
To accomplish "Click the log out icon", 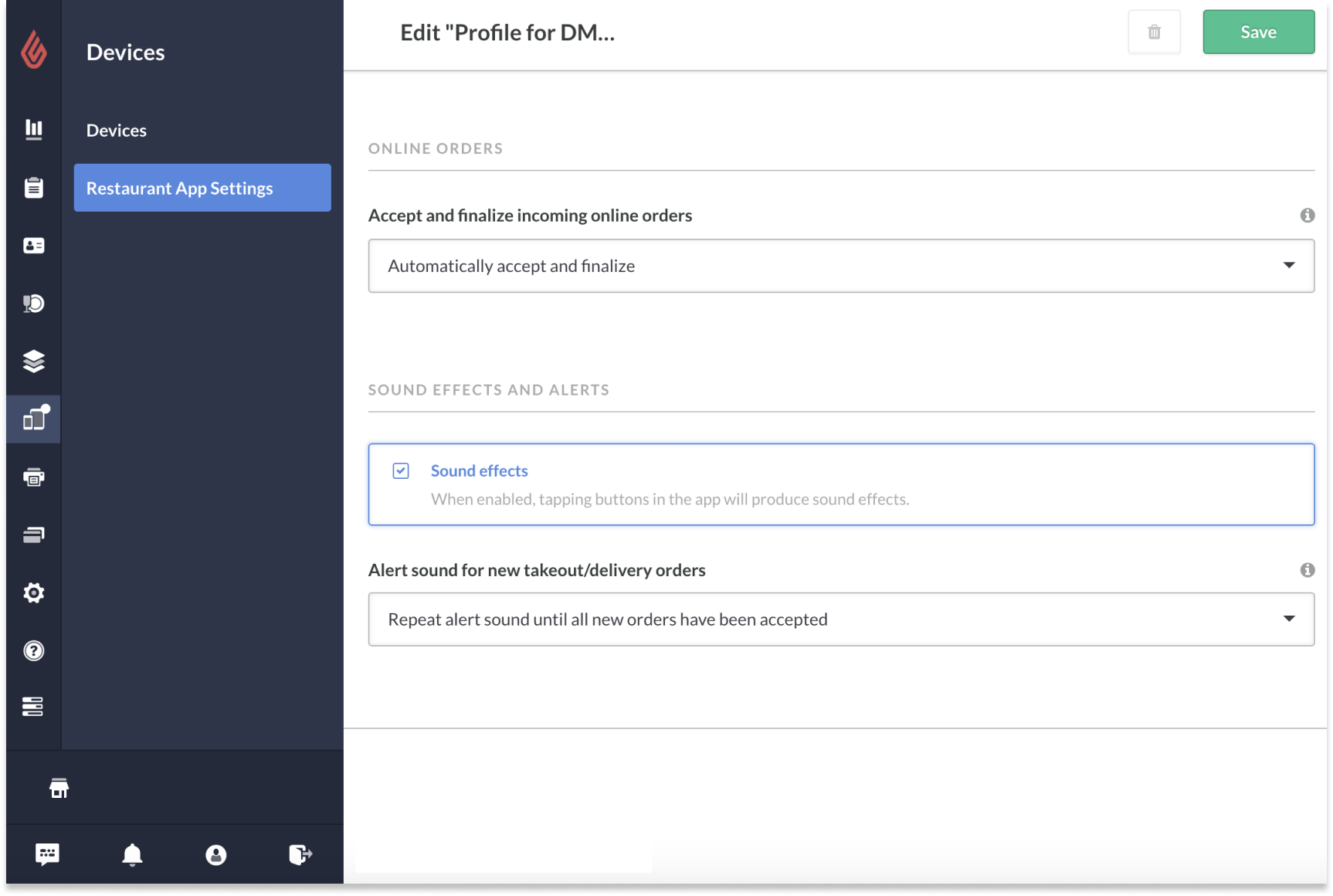I will 300,854.
